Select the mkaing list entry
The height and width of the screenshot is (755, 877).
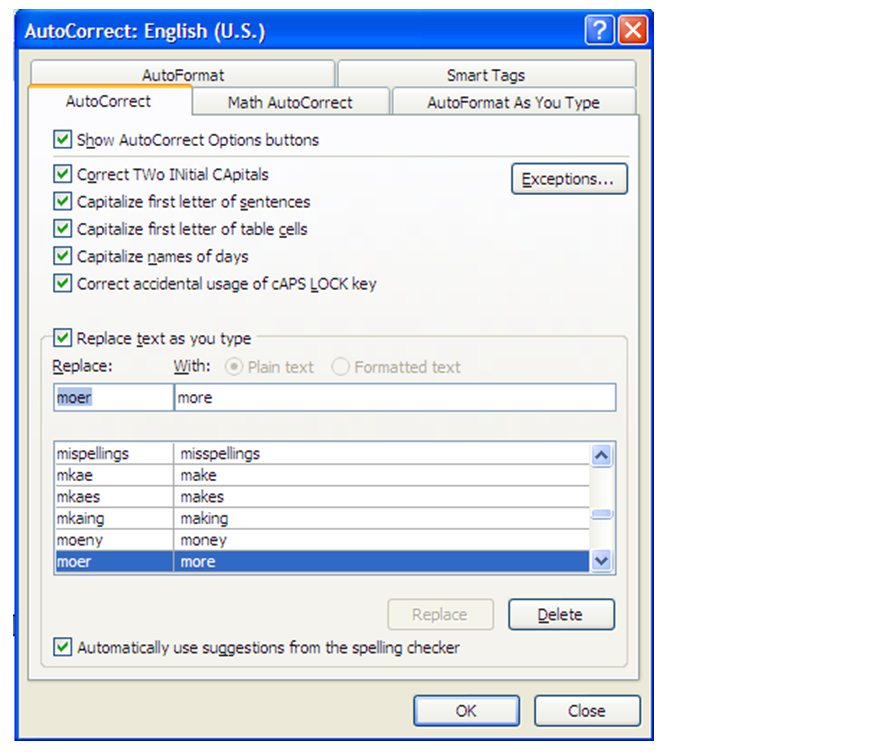[x=322, y=519]
